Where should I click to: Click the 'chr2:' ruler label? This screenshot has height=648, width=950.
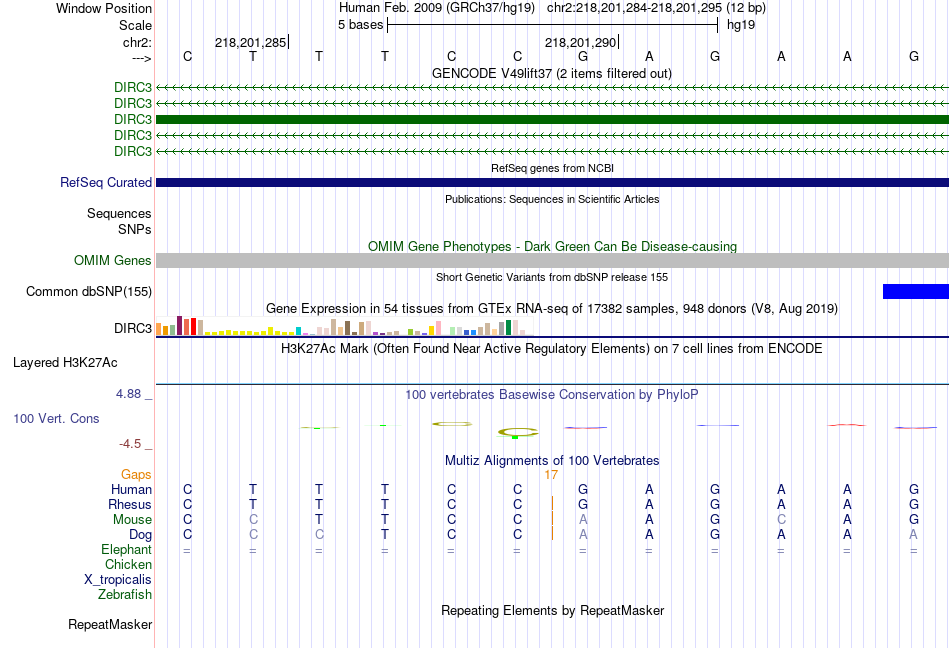click(137, 42)
